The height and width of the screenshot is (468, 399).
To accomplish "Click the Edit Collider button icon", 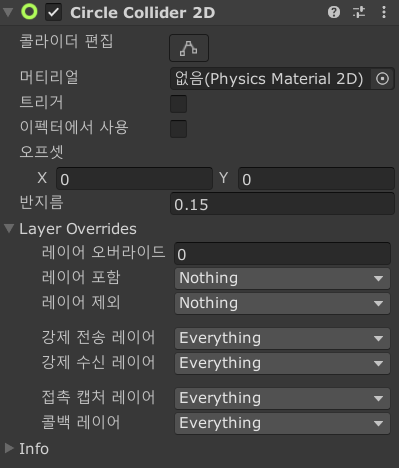I will coord(189,48).
